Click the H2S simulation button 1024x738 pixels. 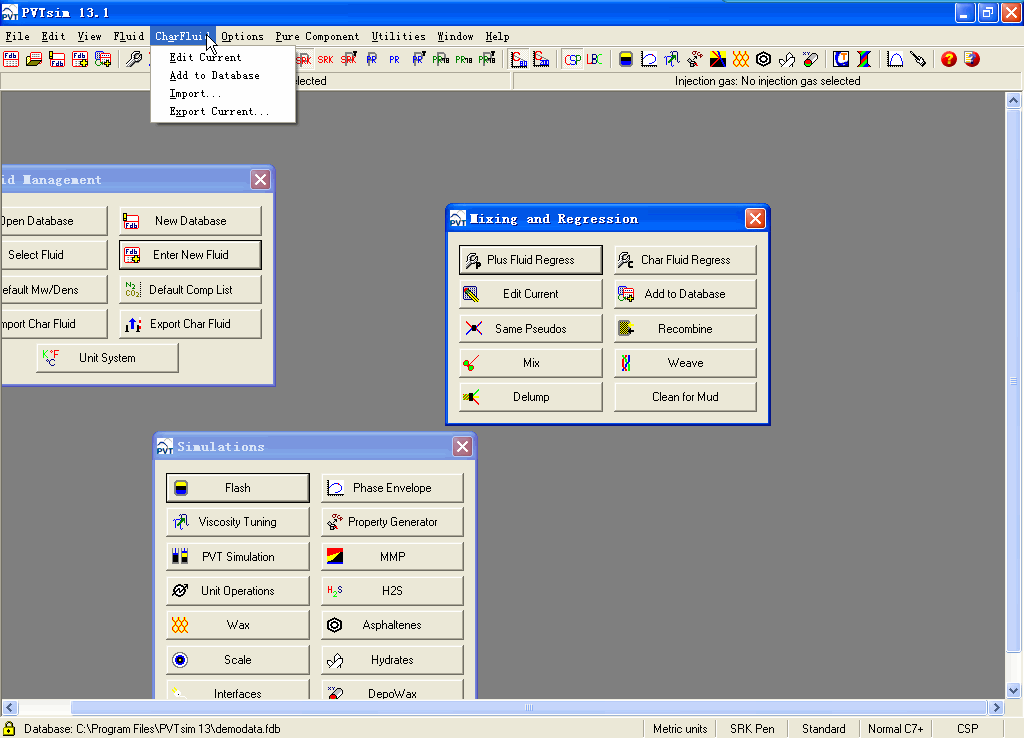392,590
